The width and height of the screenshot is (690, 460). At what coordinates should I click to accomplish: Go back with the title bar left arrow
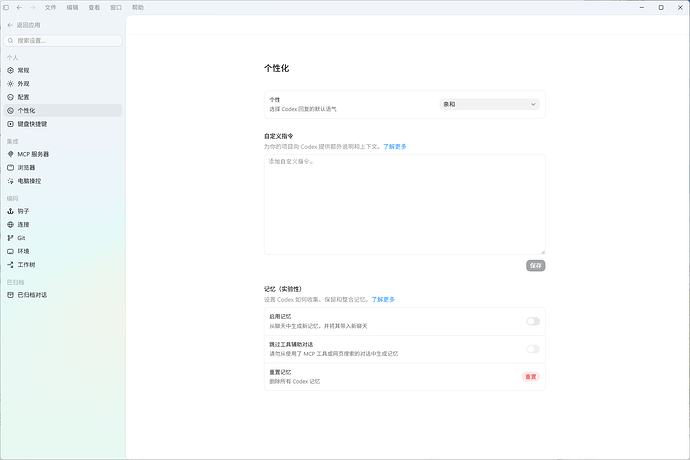tap(19, 7)
